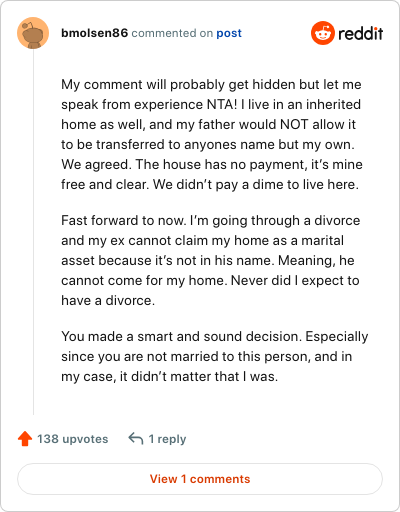
Task: Click the final line "my case, it didn't matter"
Action: coord(169,377)
